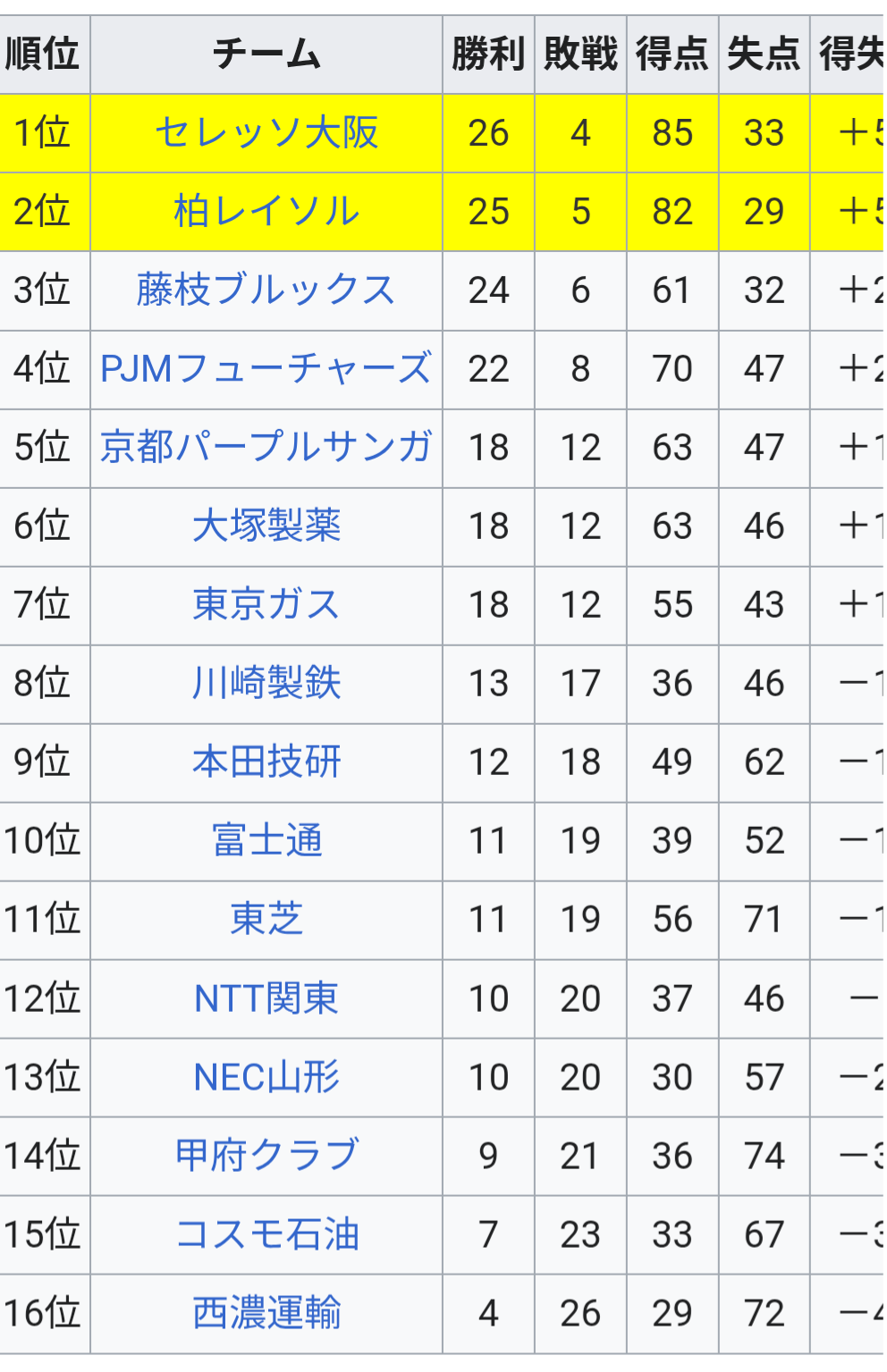The width and height of the screenshot is (887, 1372).
Task: Click the 失点 column header
Action: point(764,55)
